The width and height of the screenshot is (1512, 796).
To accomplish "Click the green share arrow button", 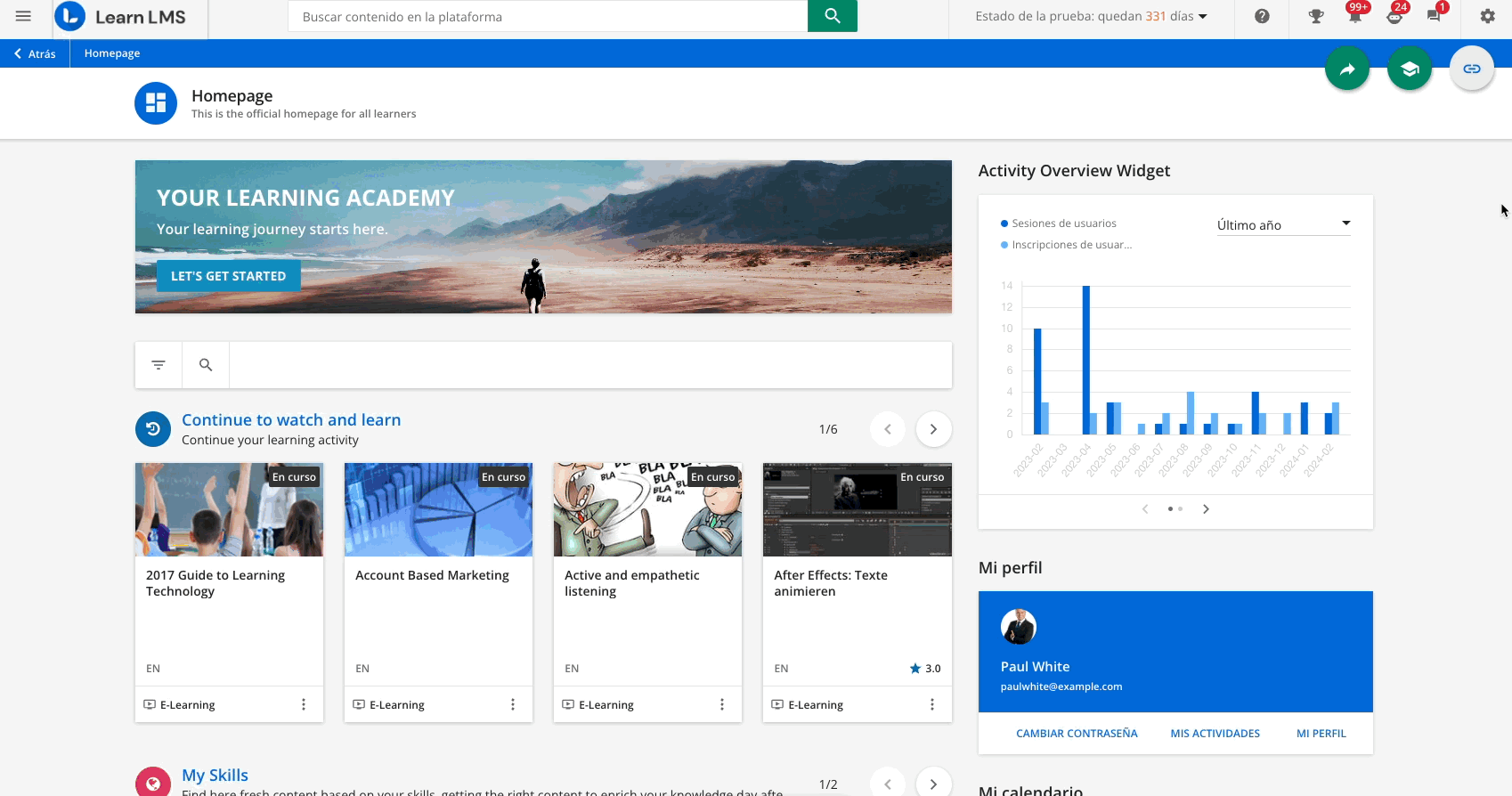I will click(1346, 69).
